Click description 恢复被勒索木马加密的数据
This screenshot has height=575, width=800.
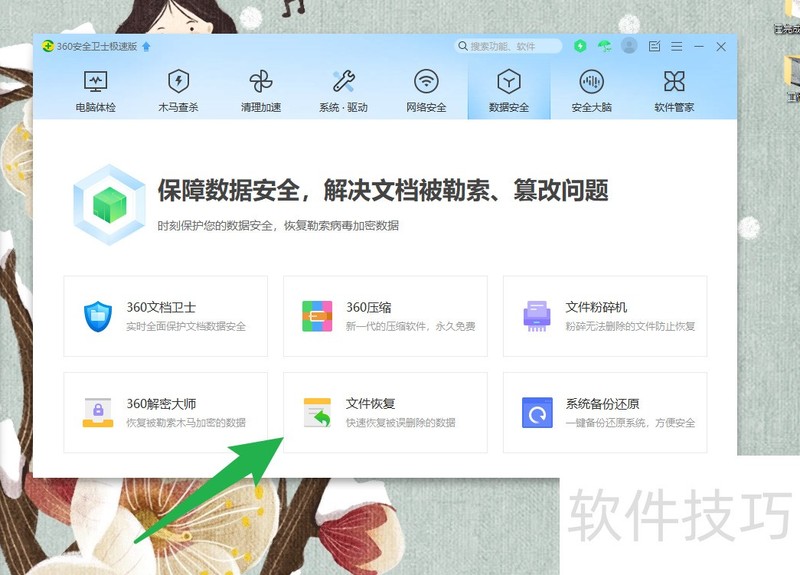[186, 422]
